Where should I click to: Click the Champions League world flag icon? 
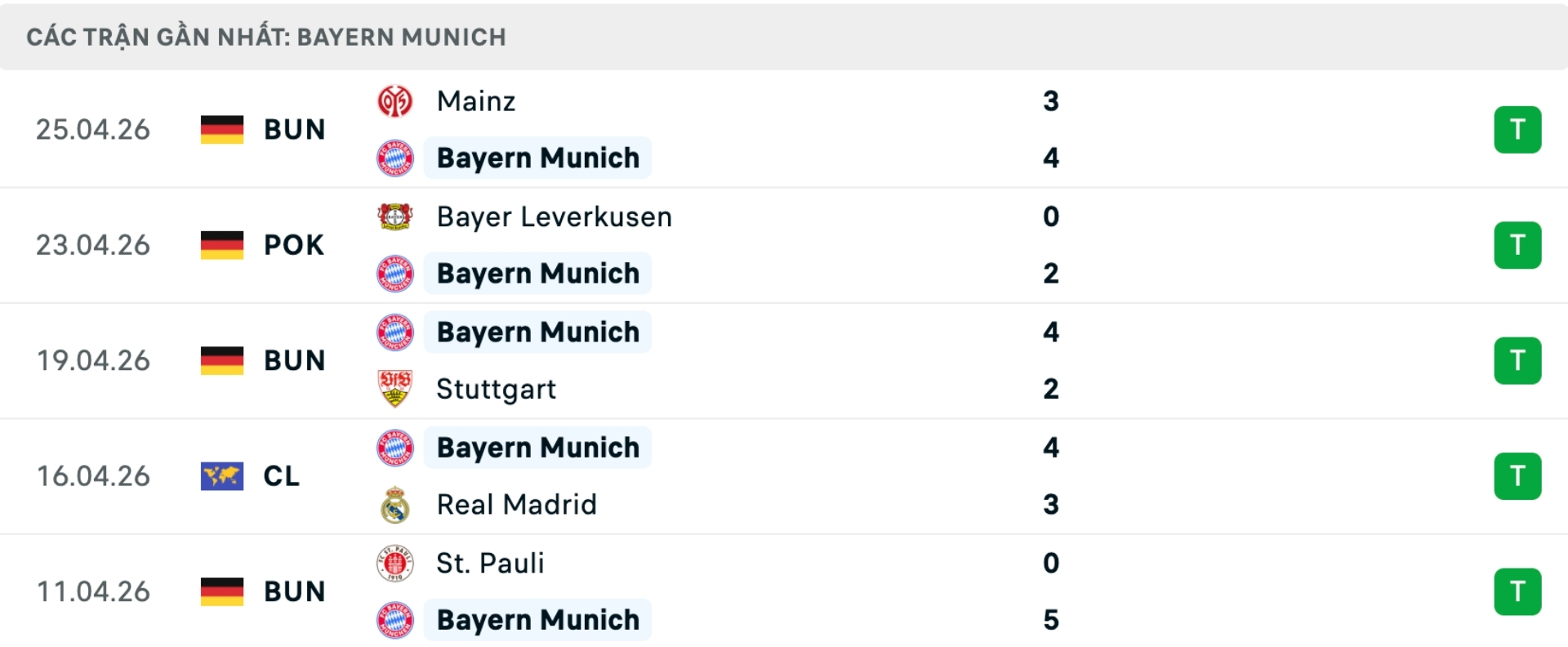point(222,475)
